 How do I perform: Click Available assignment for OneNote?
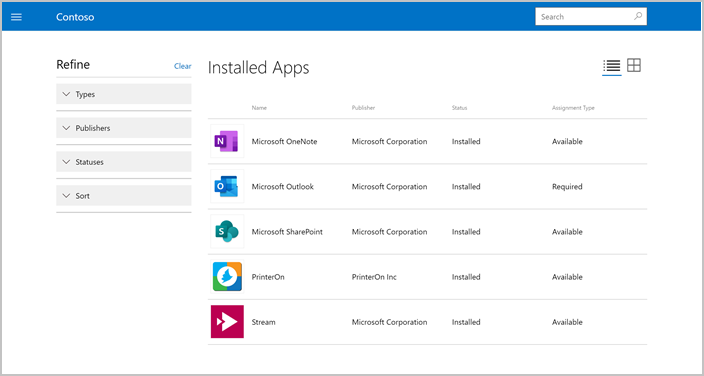[x=567, y=142]
